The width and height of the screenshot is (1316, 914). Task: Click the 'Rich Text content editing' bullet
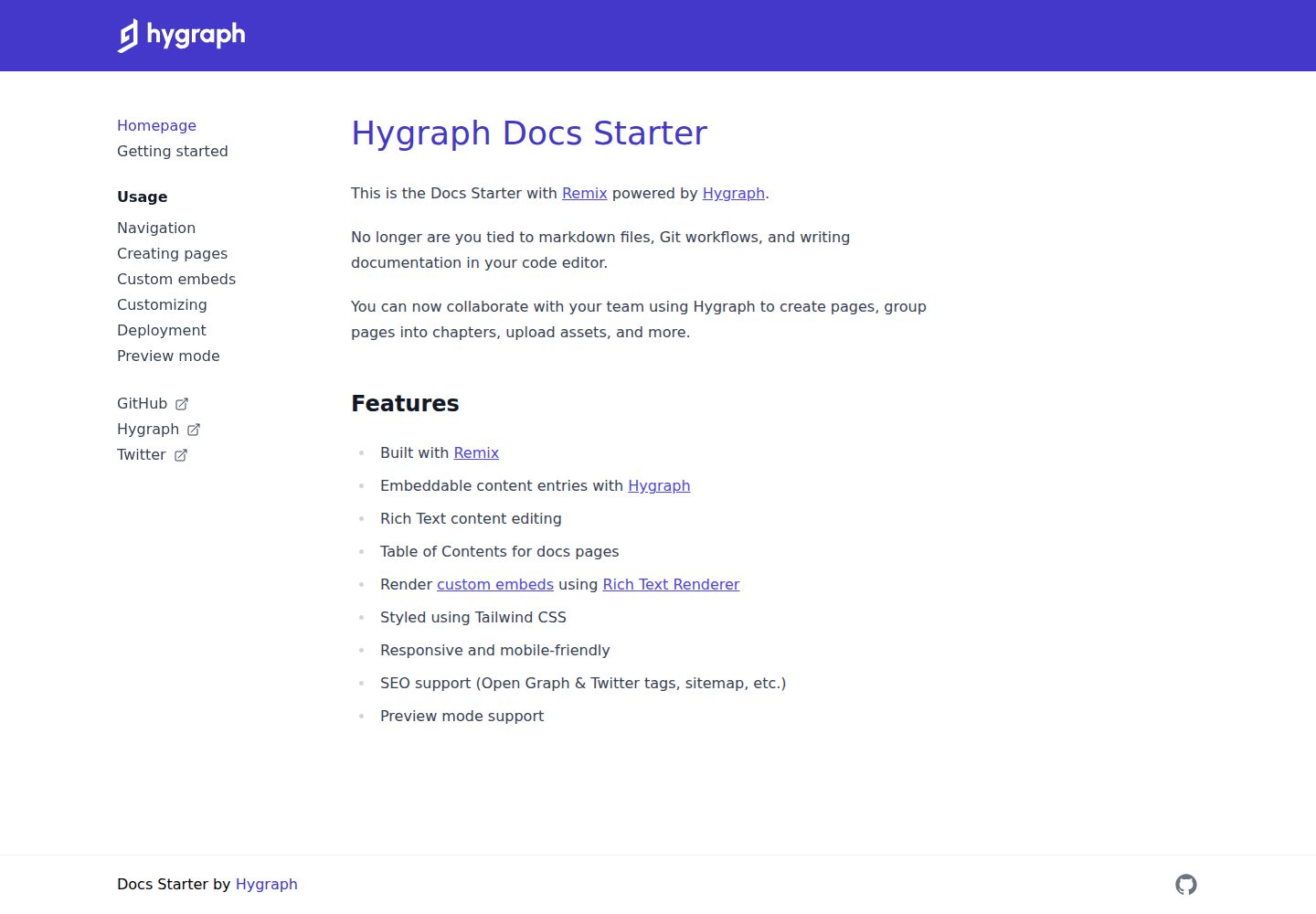pyautogui.click(x=471, y=518)
